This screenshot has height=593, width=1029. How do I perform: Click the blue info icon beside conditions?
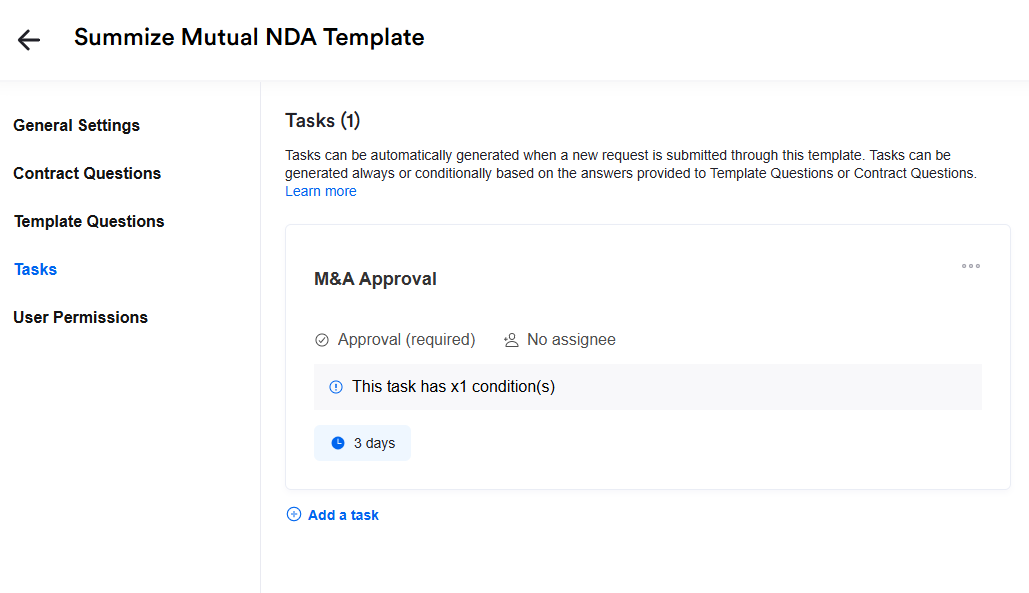point(336,387)
